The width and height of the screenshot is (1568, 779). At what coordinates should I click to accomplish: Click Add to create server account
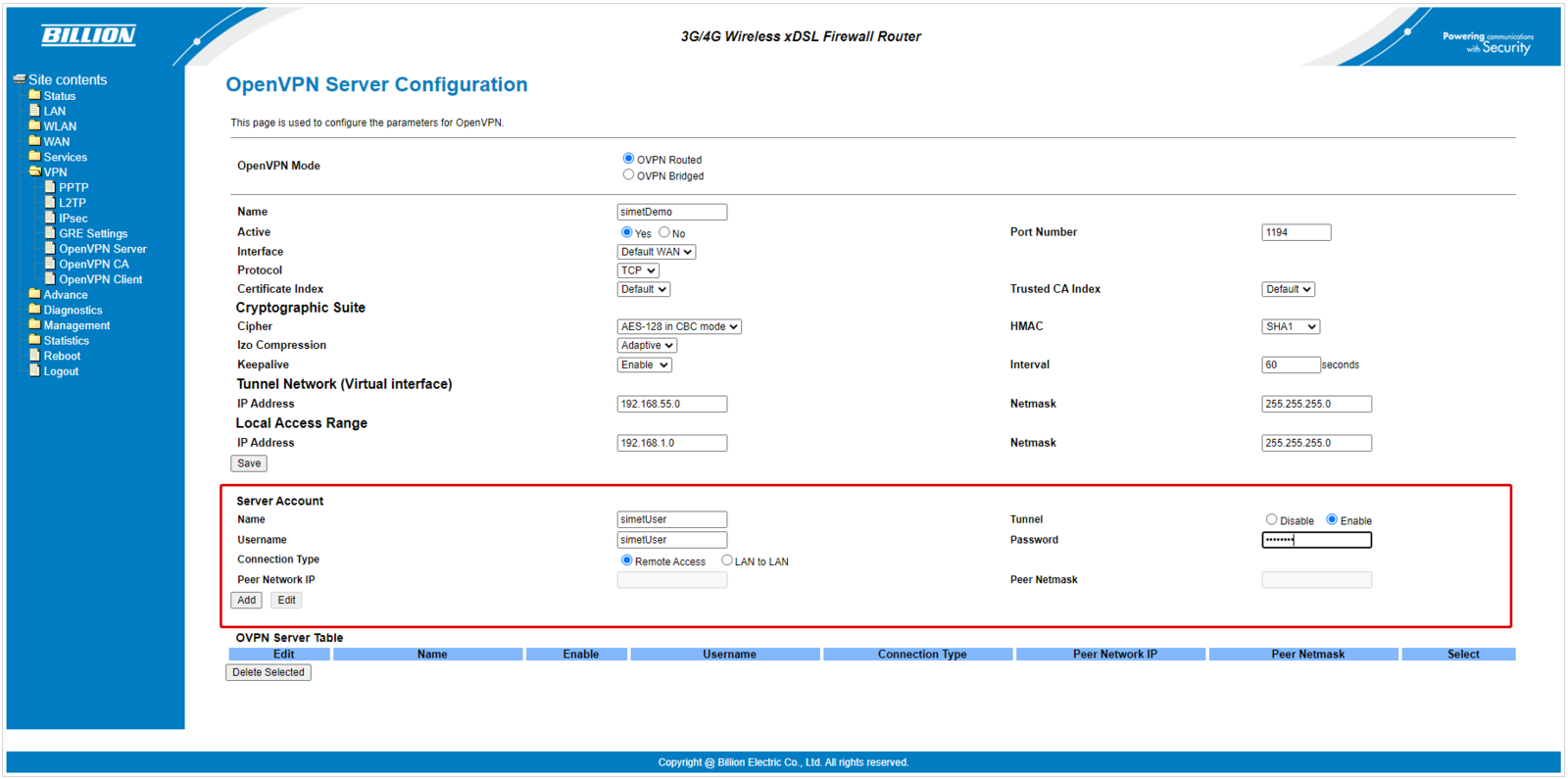click(246, 600)
